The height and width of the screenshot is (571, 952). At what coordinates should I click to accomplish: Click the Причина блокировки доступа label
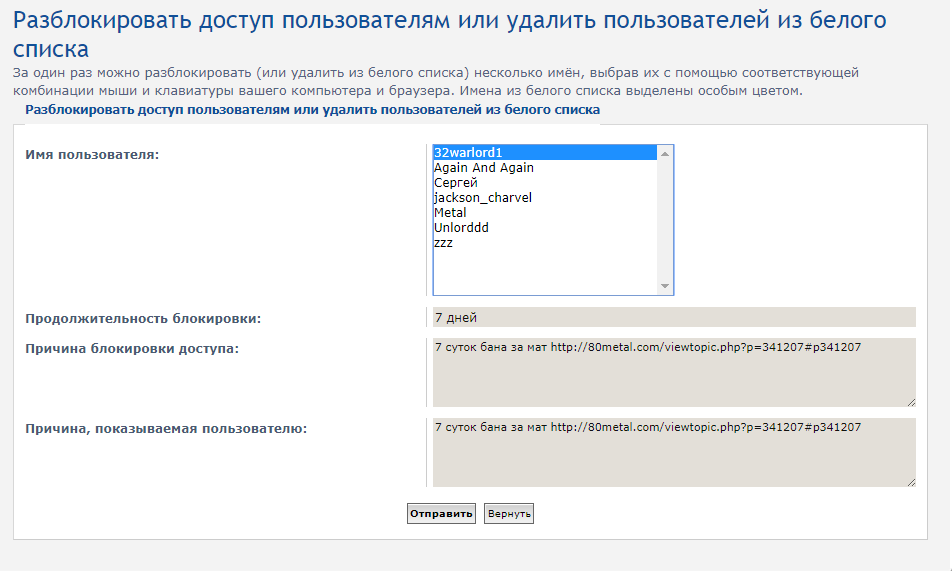pos(132,349)
